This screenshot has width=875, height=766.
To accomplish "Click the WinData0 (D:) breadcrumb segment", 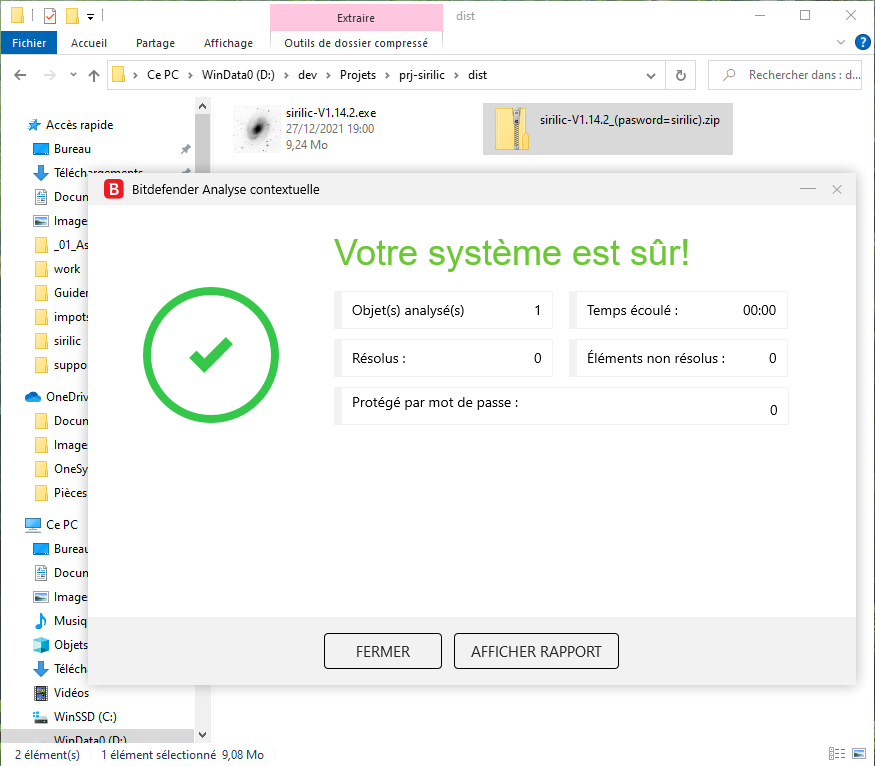I will (x=238, y=75).
